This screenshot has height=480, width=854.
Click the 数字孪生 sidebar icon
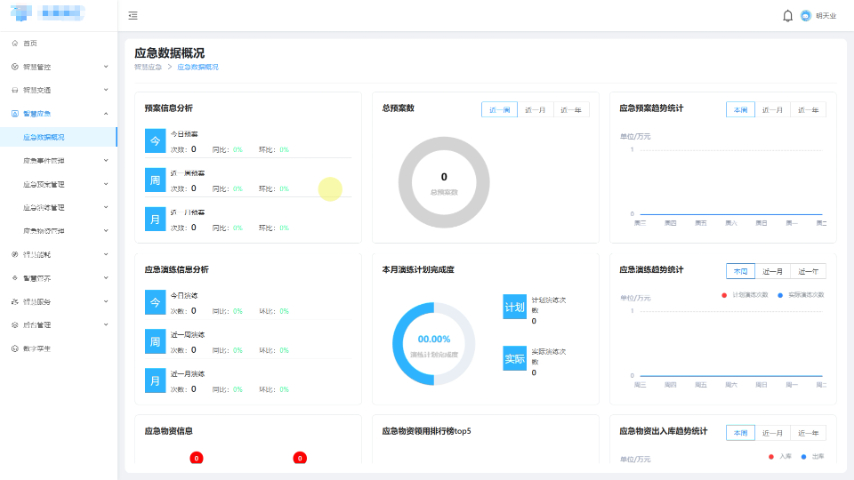tap(15, 349)
